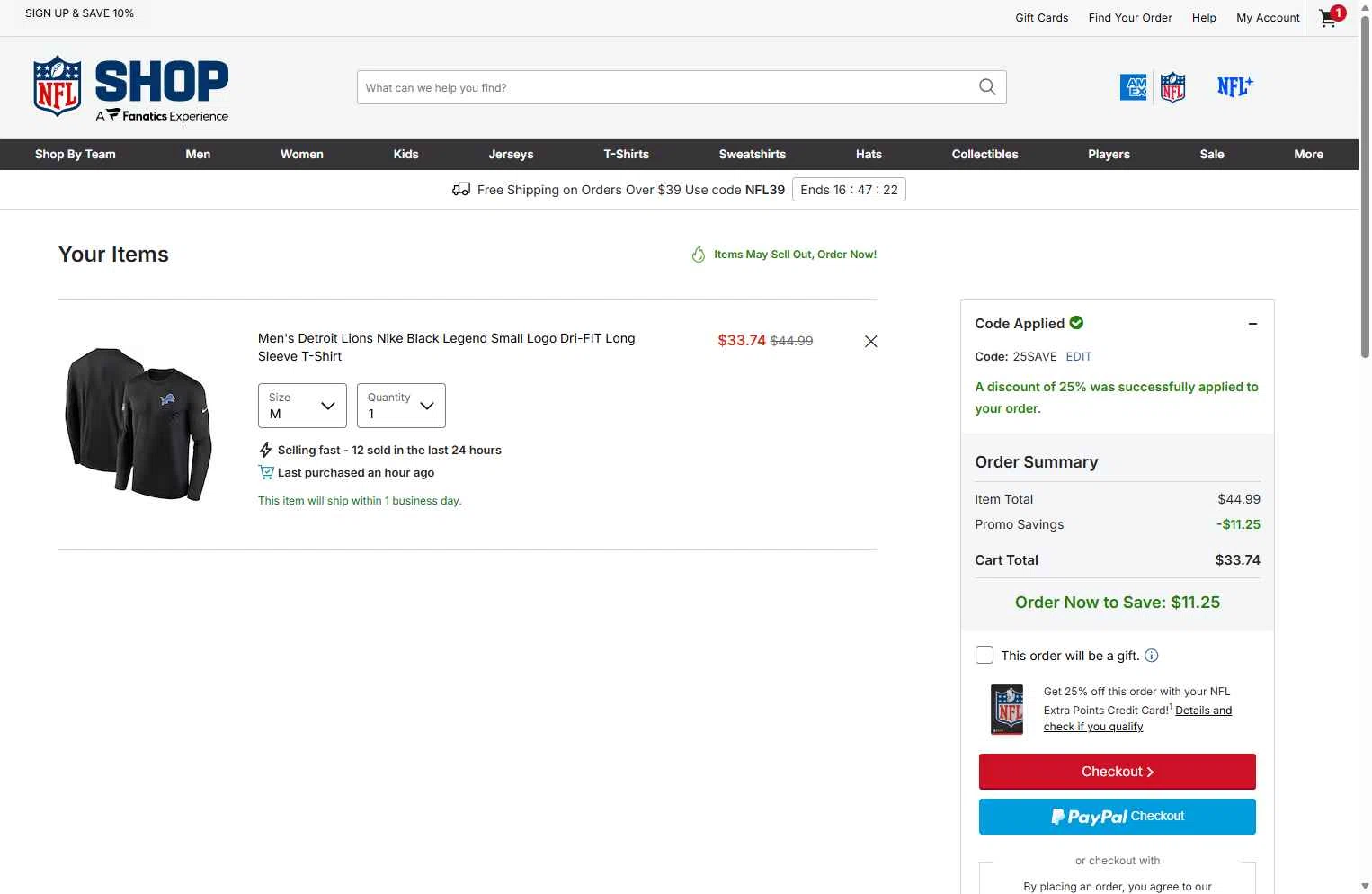The width and height of the screenshot is (1372, 894).
Task: Click the Item Total $44.99 amount
Action: click(1239, 499)
